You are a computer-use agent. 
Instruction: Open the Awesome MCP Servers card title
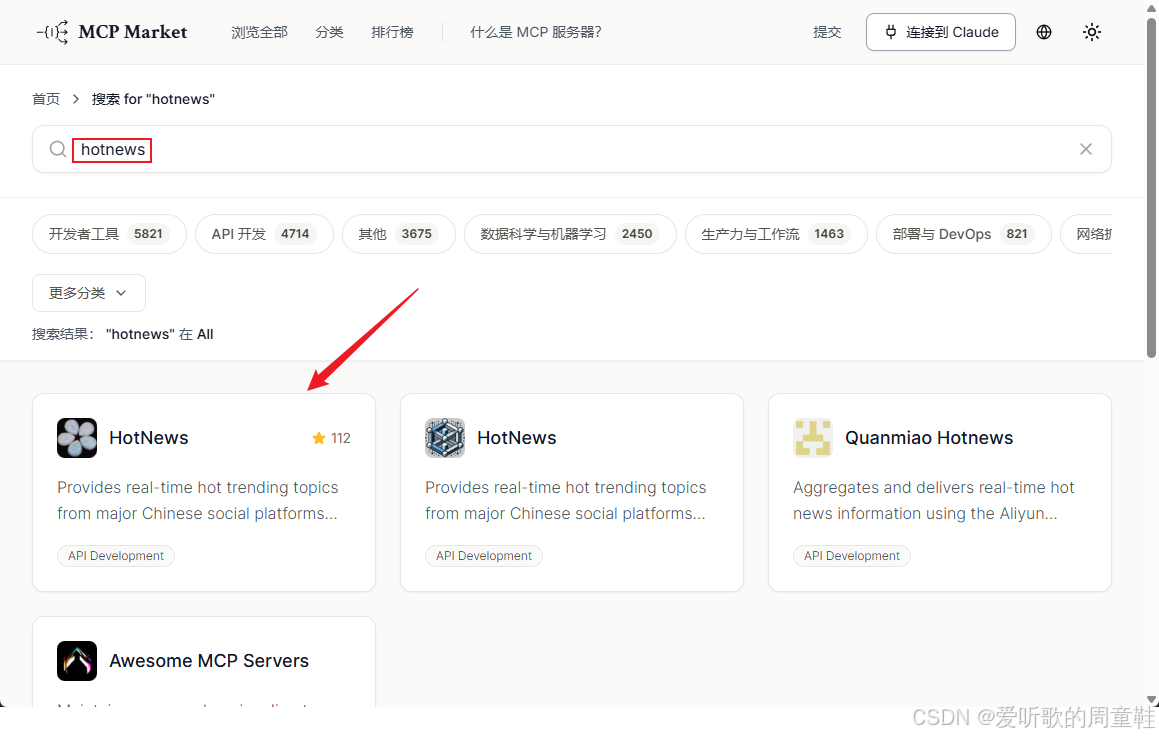click(209, 661)
